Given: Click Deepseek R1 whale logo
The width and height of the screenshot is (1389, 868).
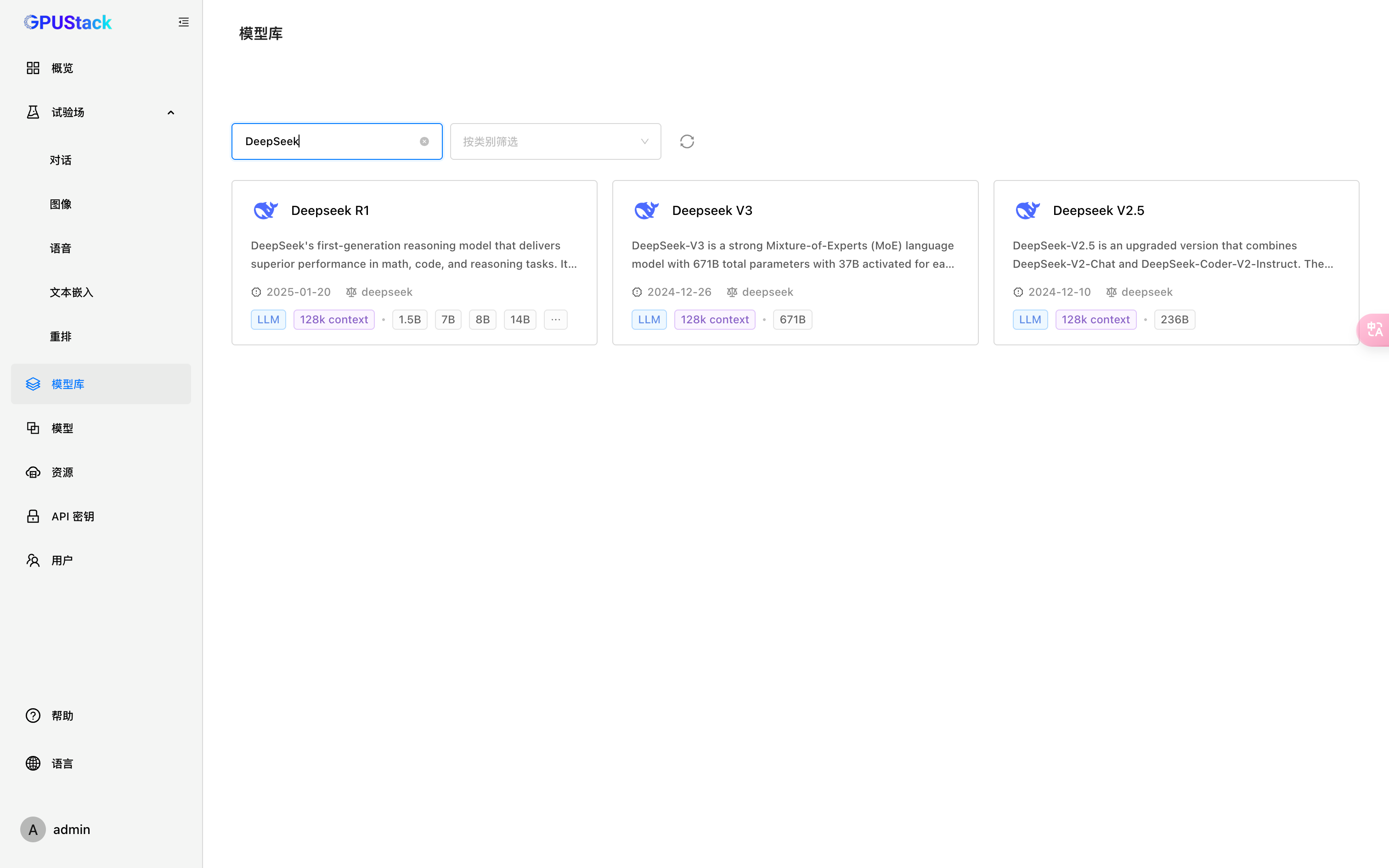Looking at the screenshot, I should click(x=266, y=211).
